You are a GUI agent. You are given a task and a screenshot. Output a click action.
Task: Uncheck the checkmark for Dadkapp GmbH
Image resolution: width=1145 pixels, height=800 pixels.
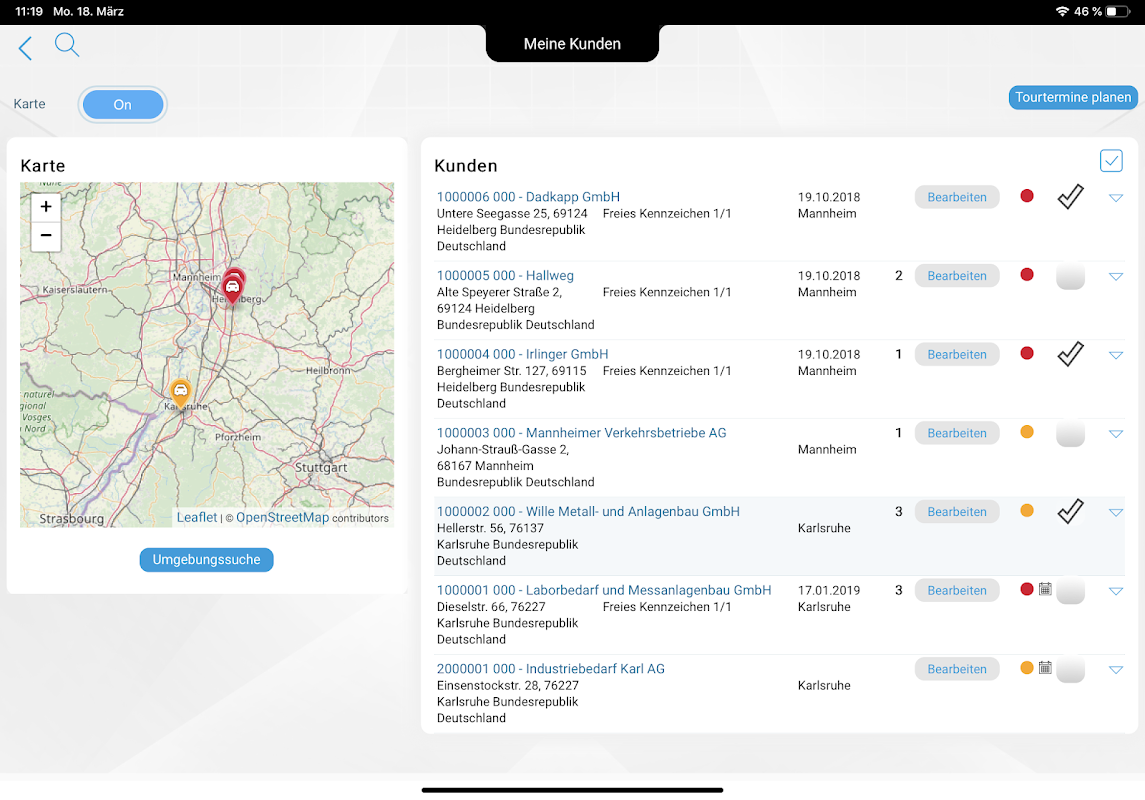(1071, 196)
